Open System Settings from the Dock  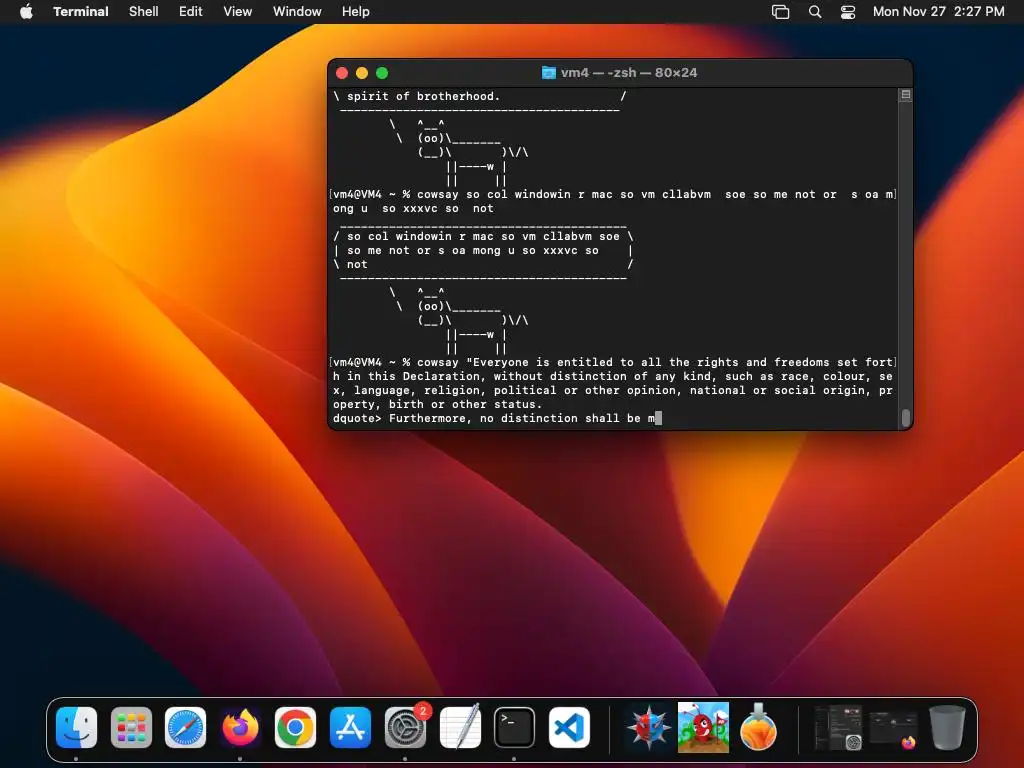point(405,727)
